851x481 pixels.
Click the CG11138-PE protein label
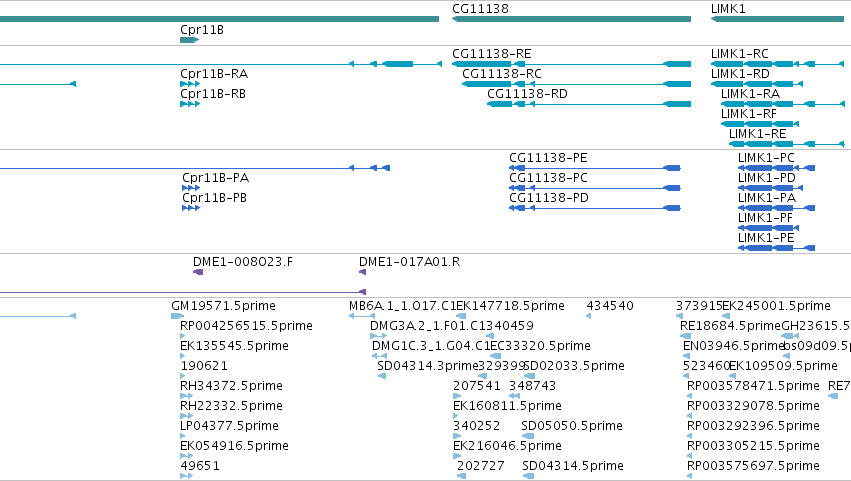[548, 158]
